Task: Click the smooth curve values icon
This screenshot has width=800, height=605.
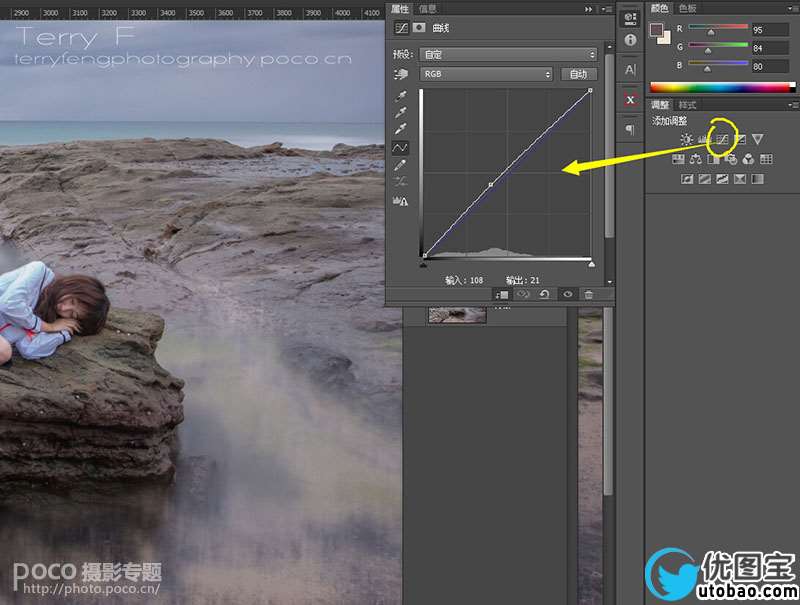Action: 401,181
